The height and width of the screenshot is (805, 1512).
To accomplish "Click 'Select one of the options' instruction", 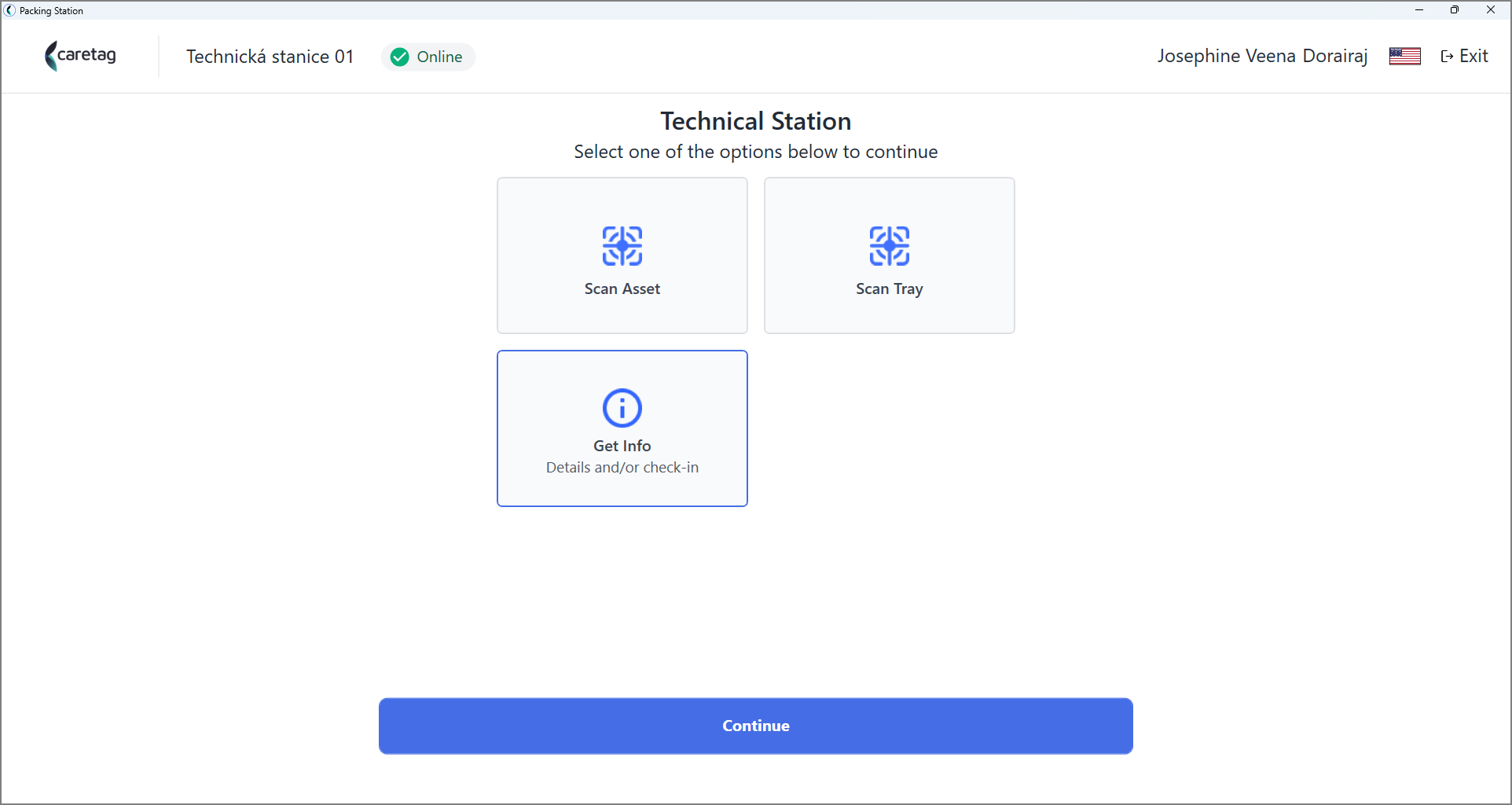I will click(755, 152).
